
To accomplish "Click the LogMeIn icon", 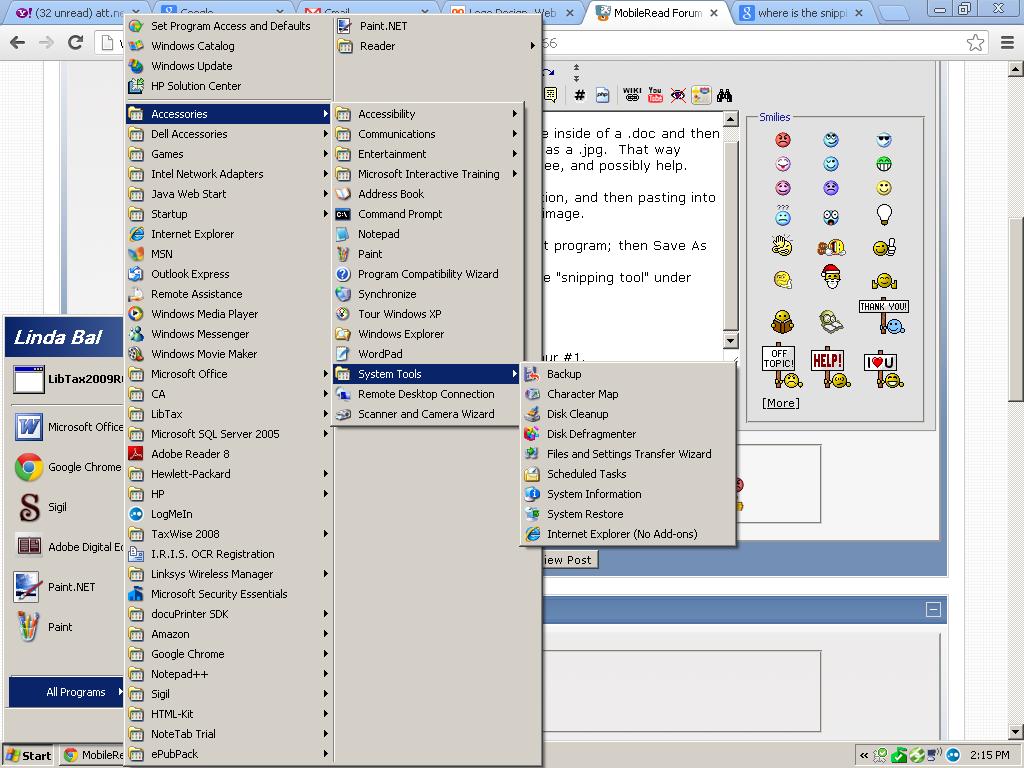I will (136, 514).
